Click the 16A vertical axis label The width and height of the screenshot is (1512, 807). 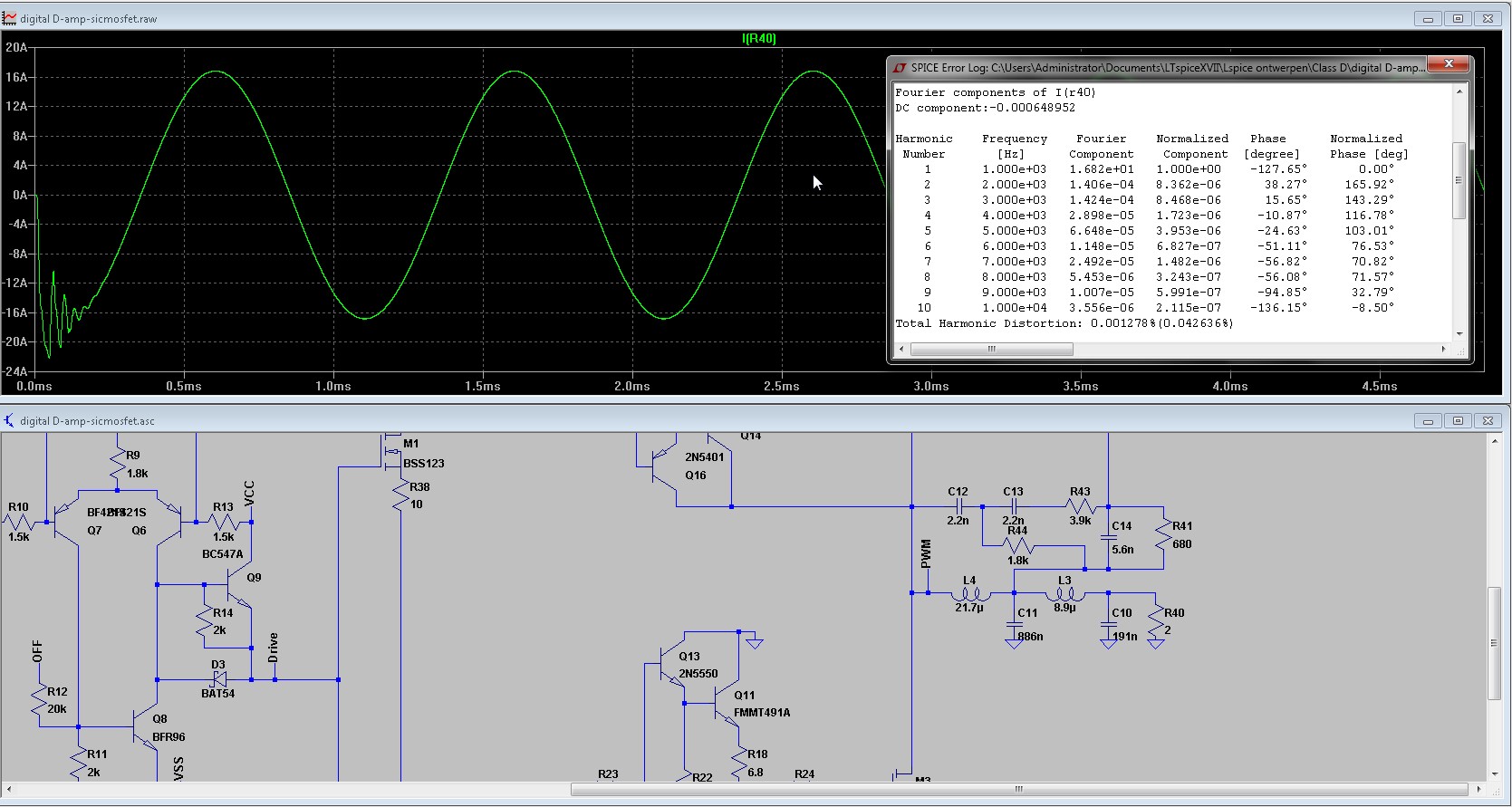coord(17,77)
